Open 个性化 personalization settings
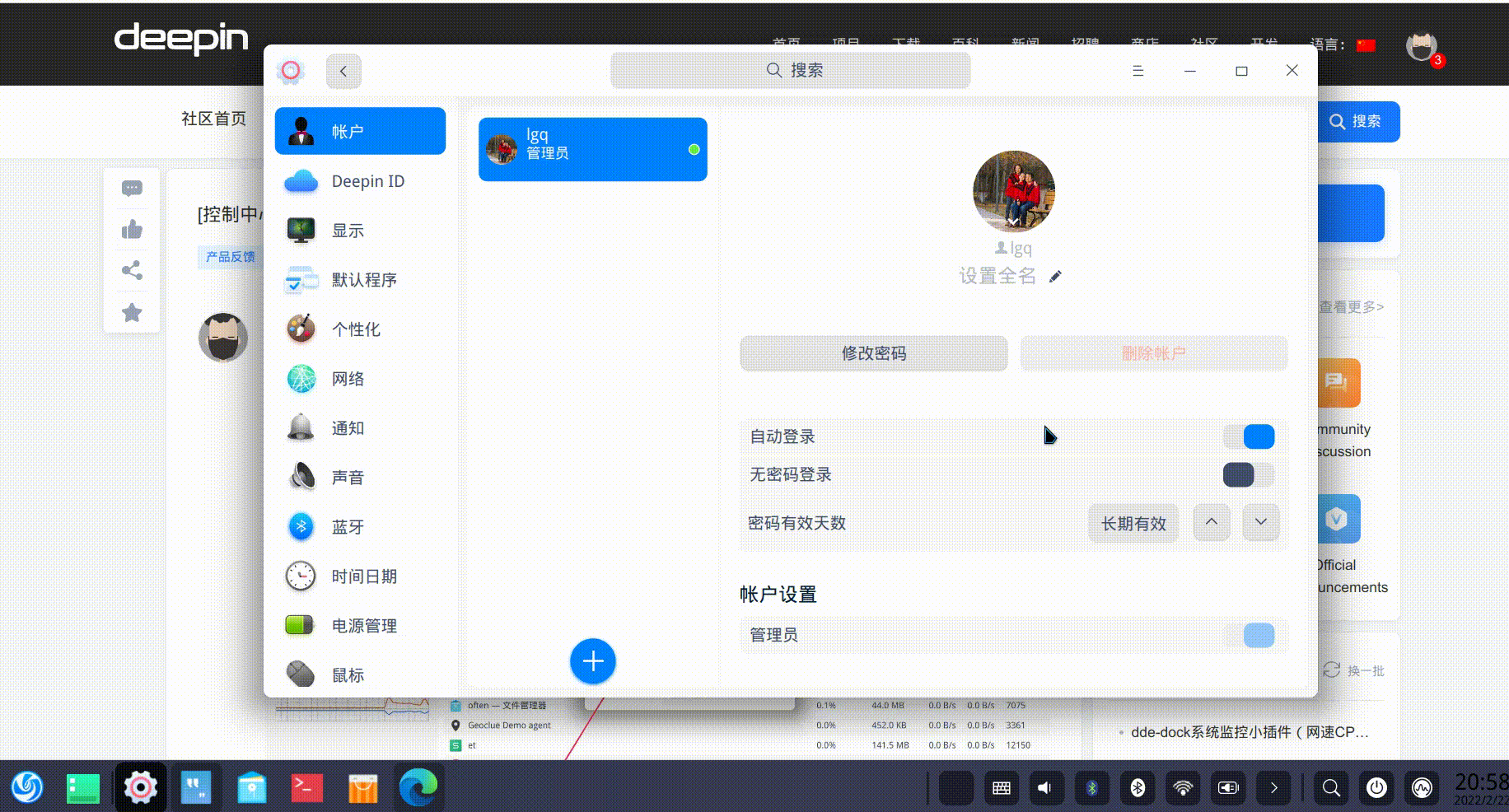Screen dimensions: 1509x812 click(x=356, y=329)
